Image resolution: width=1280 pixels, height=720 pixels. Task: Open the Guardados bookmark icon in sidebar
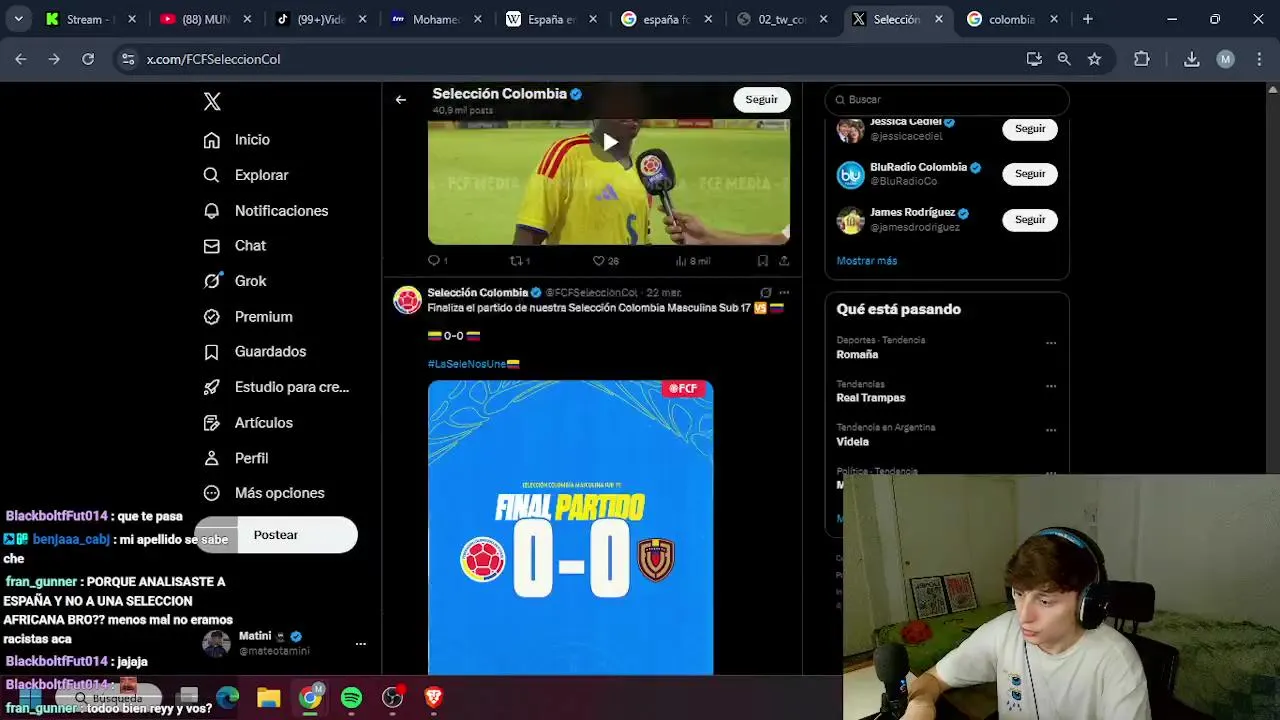tap(212, 352)
